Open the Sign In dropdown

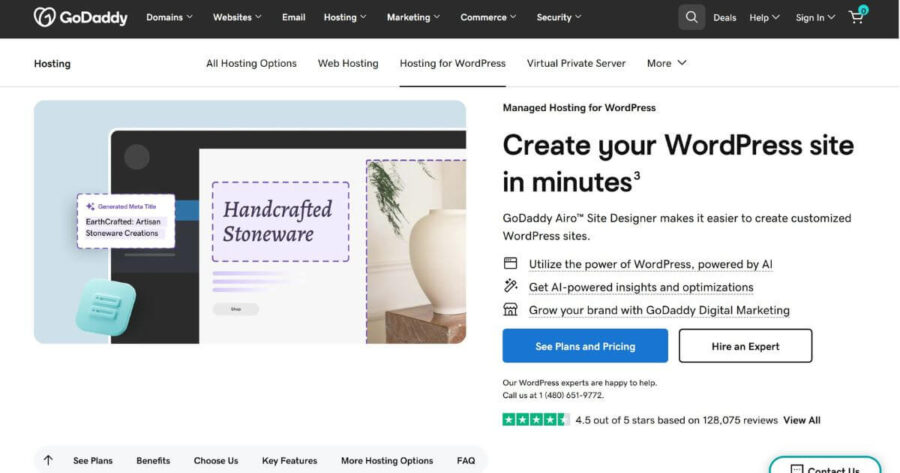[815, 18]
